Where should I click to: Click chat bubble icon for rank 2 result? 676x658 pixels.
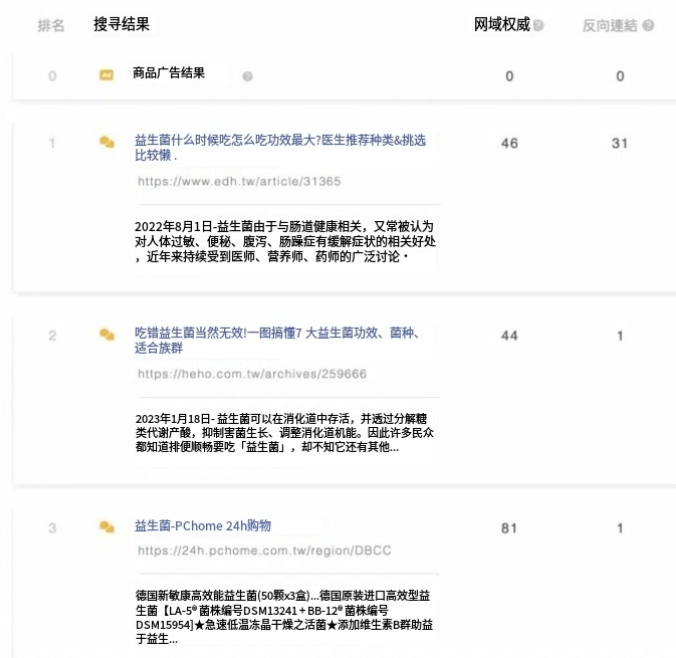click(x=106, y=334)
